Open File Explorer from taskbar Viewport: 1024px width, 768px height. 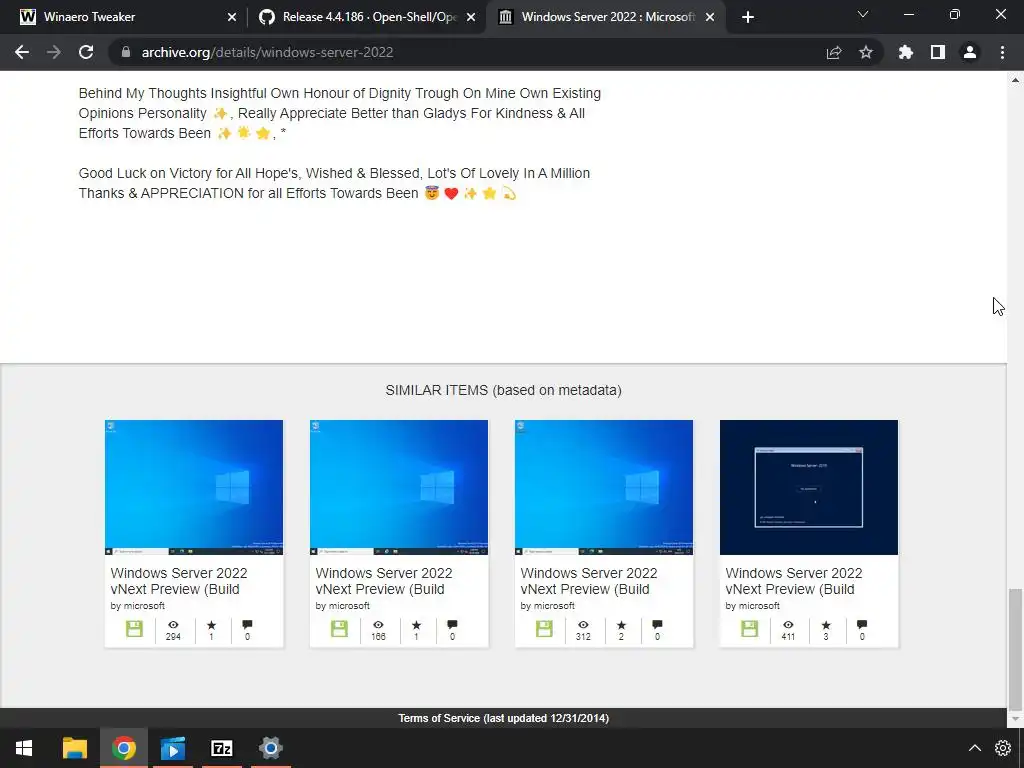[75, 748]
